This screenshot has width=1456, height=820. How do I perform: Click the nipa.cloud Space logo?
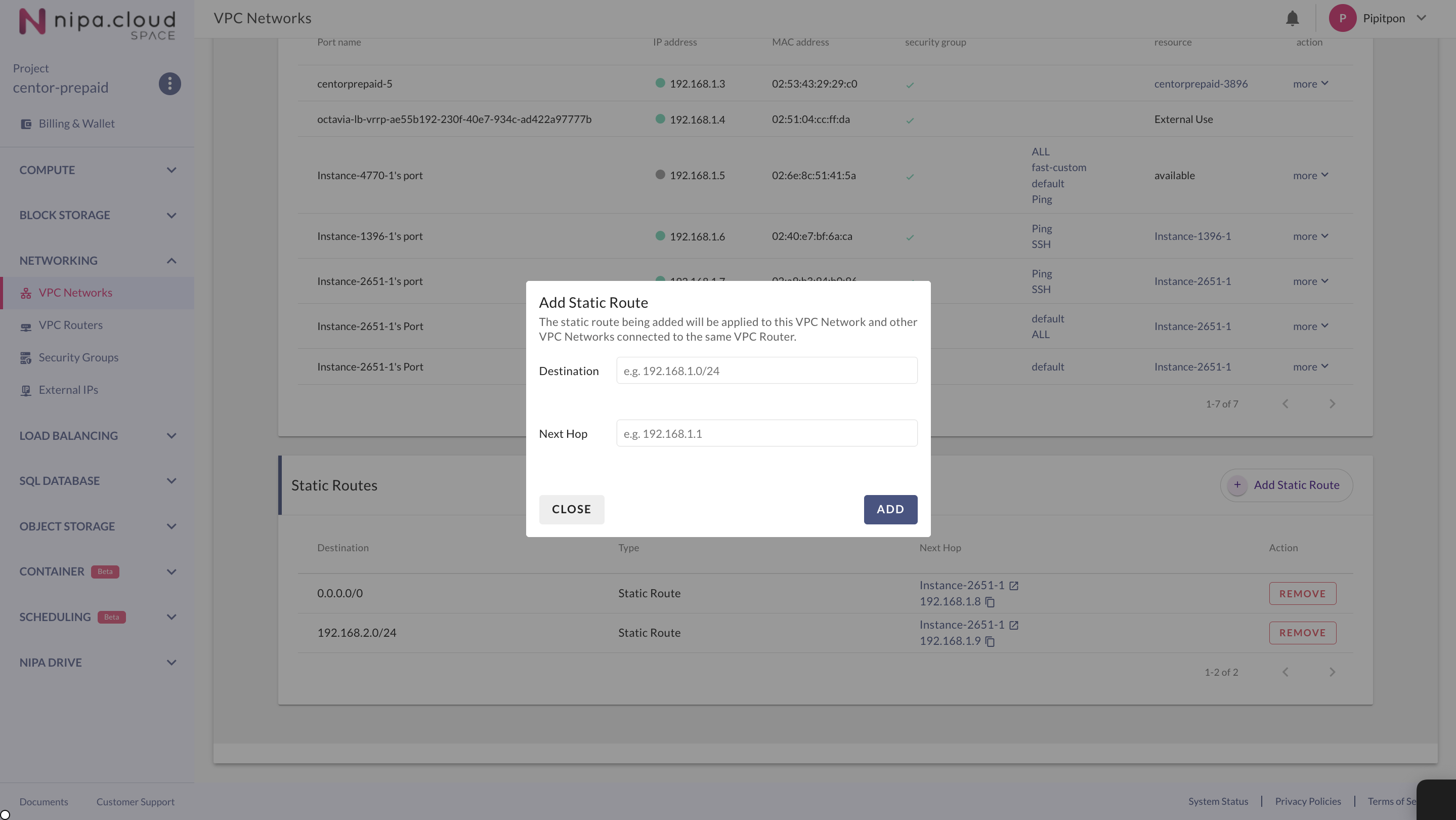[x=97, y=23]
